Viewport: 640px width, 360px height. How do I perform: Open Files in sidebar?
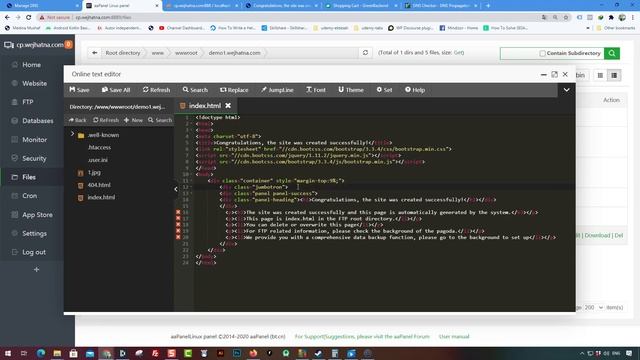click(29, 177)
